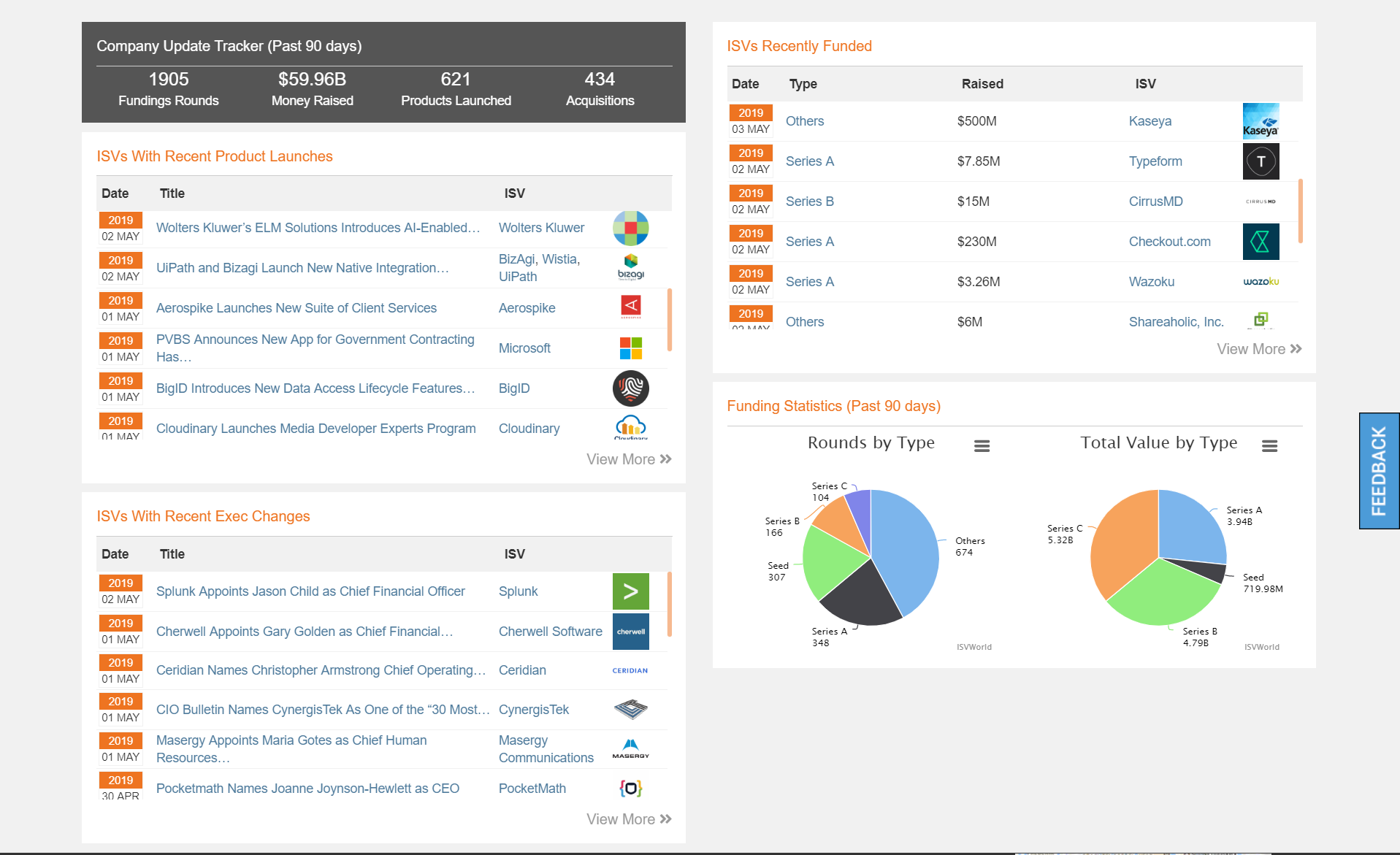Open UiPath and Bizagi integration article
1400x855 pixels.
click(302, 268)
